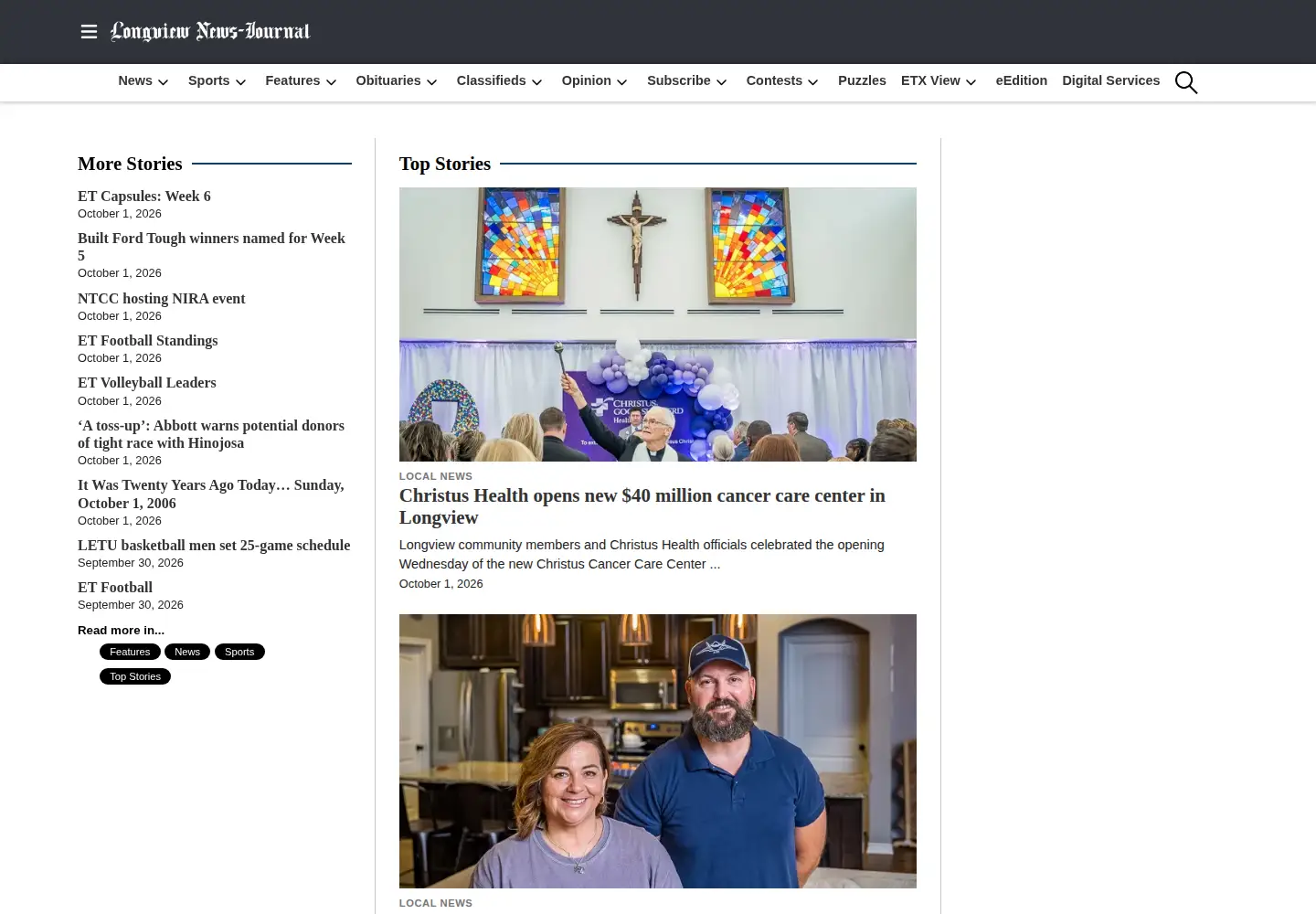Open the ET Football story link
Screen dimensions: 1316x914
pyautogui.click(x=115, y=588)
